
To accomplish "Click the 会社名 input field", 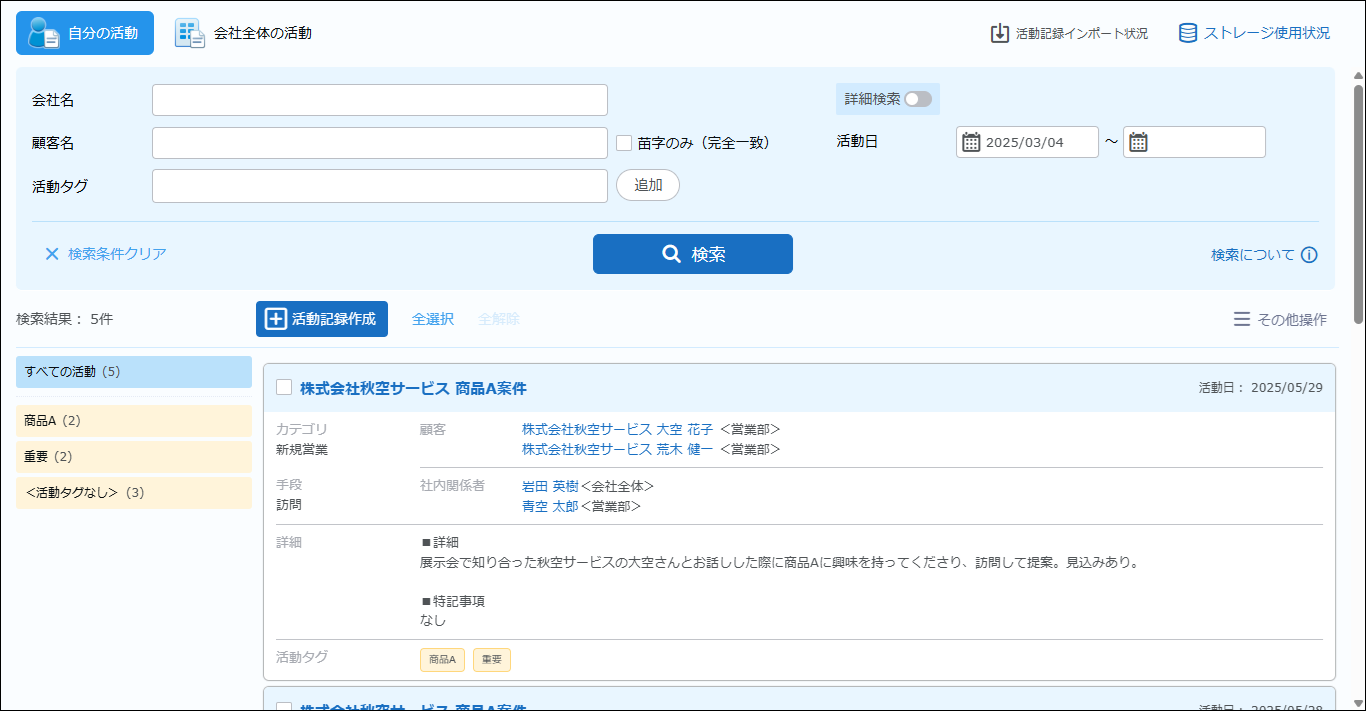I will tap(379, 100).
